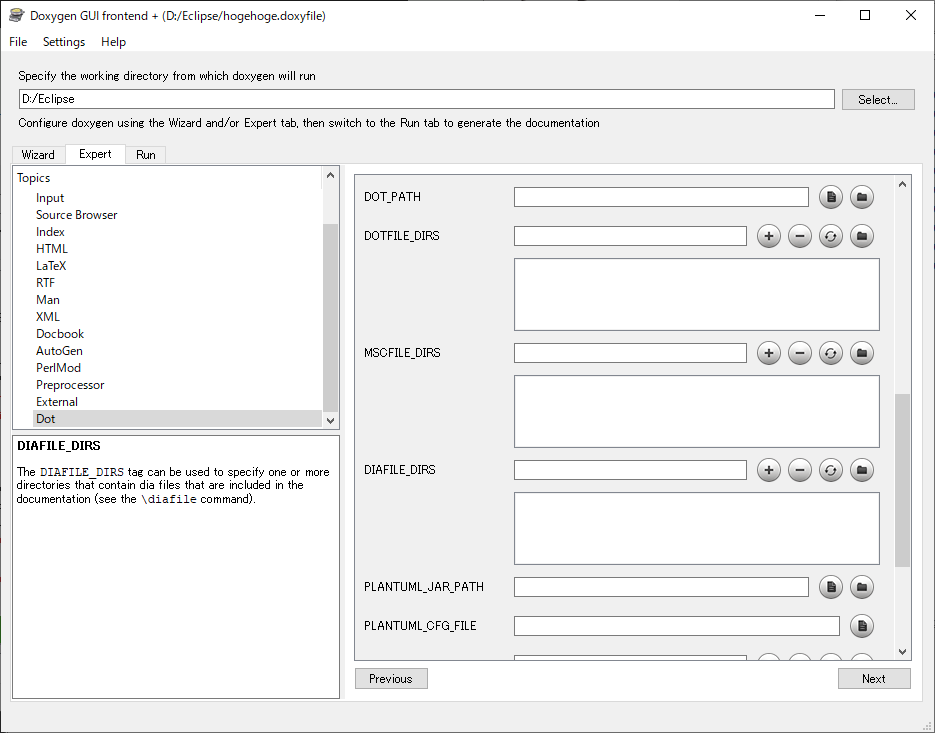Remove the MSCFILE_DIRS entry with the minus icon
Viewport: 935px width, 733px height.
pyautogui.click(x=800, y=353)
